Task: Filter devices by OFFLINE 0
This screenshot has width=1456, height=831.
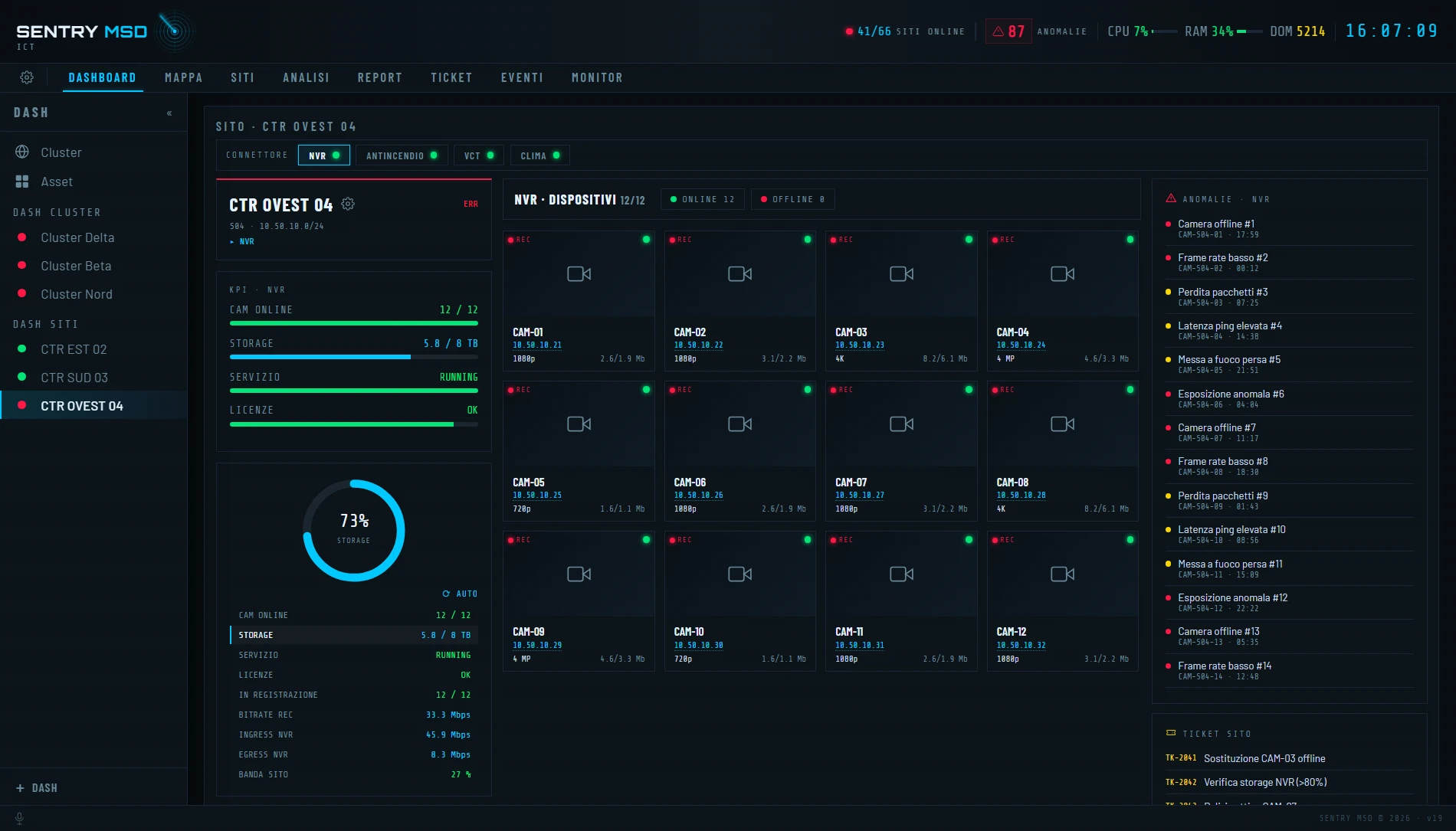Action: [793, 199]
